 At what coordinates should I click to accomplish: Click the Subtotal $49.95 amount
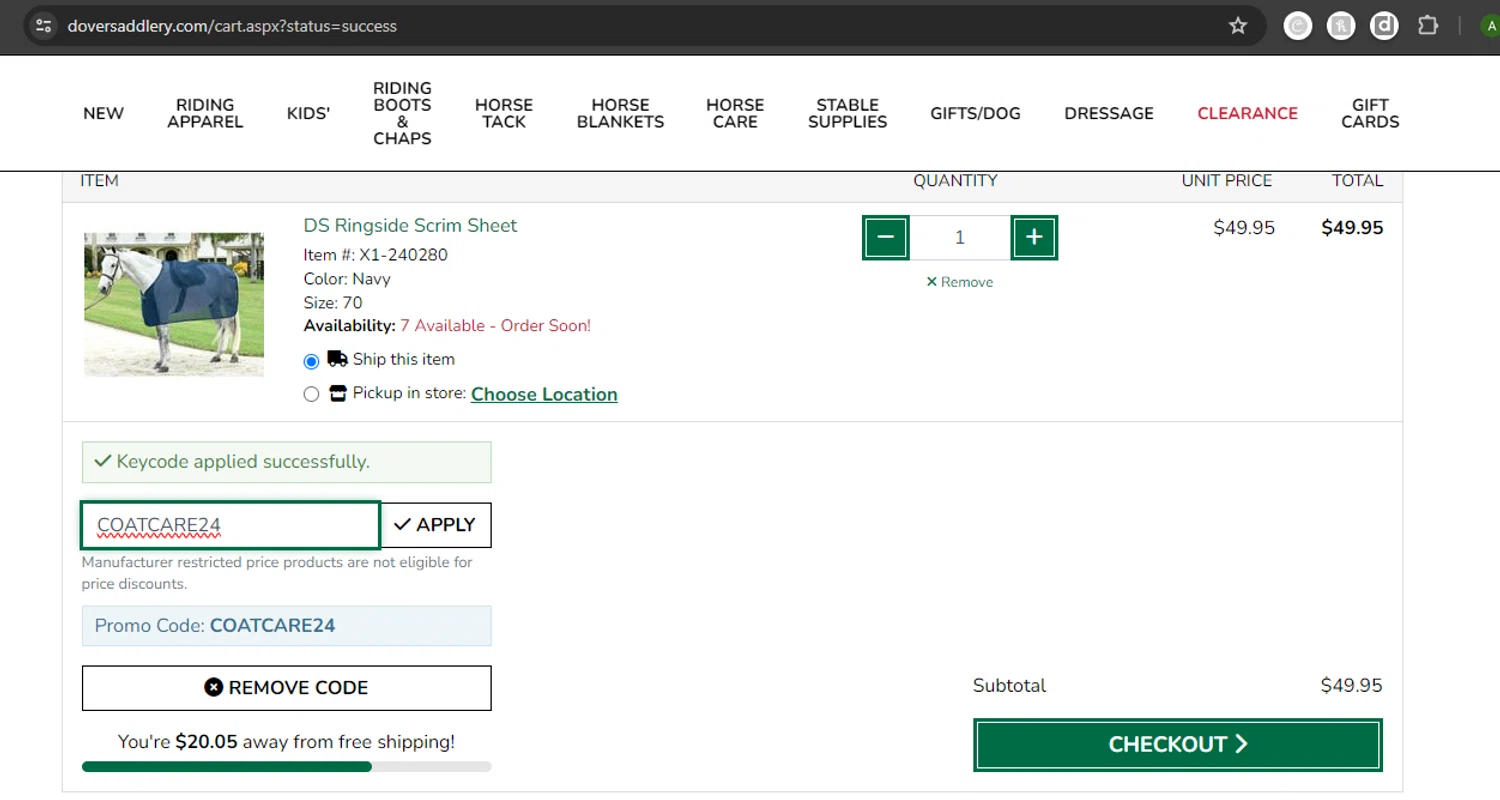(1351, 686)
